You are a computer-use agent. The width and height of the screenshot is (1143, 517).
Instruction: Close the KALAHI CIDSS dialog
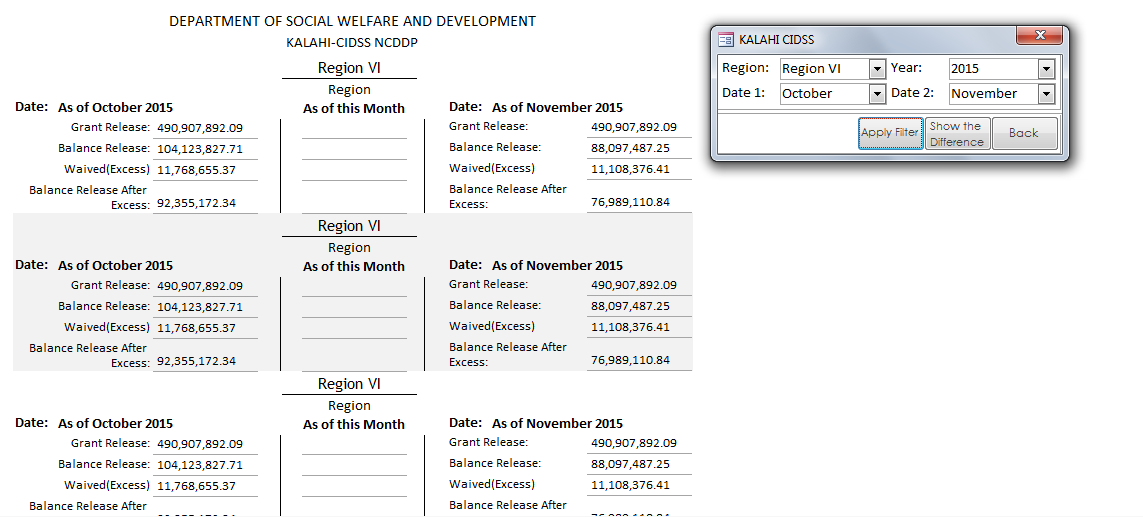[x=1040, y=35]
